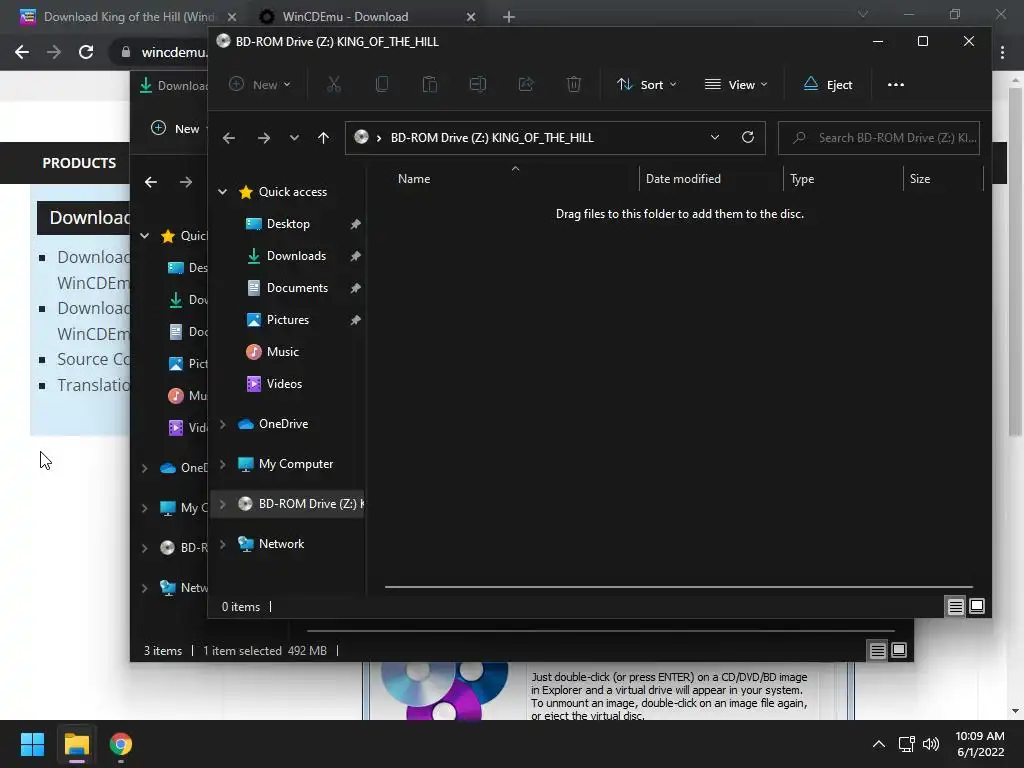This screenshot has width=1024, height=768.
Task: Click File Explorer on the taskbar
Action: tap(76, 744)
